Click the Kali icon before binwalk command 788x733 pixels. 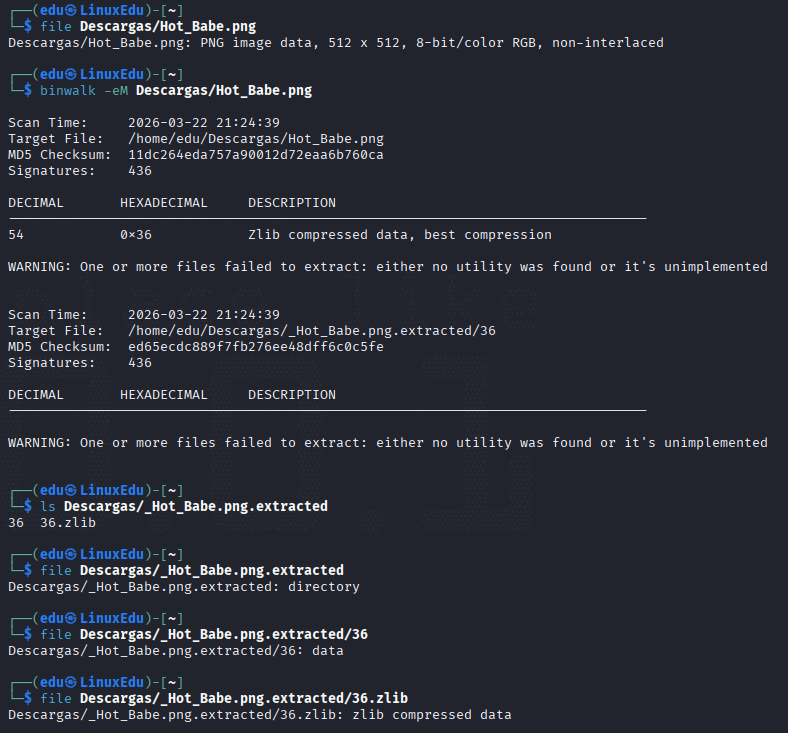click(71, 74)
